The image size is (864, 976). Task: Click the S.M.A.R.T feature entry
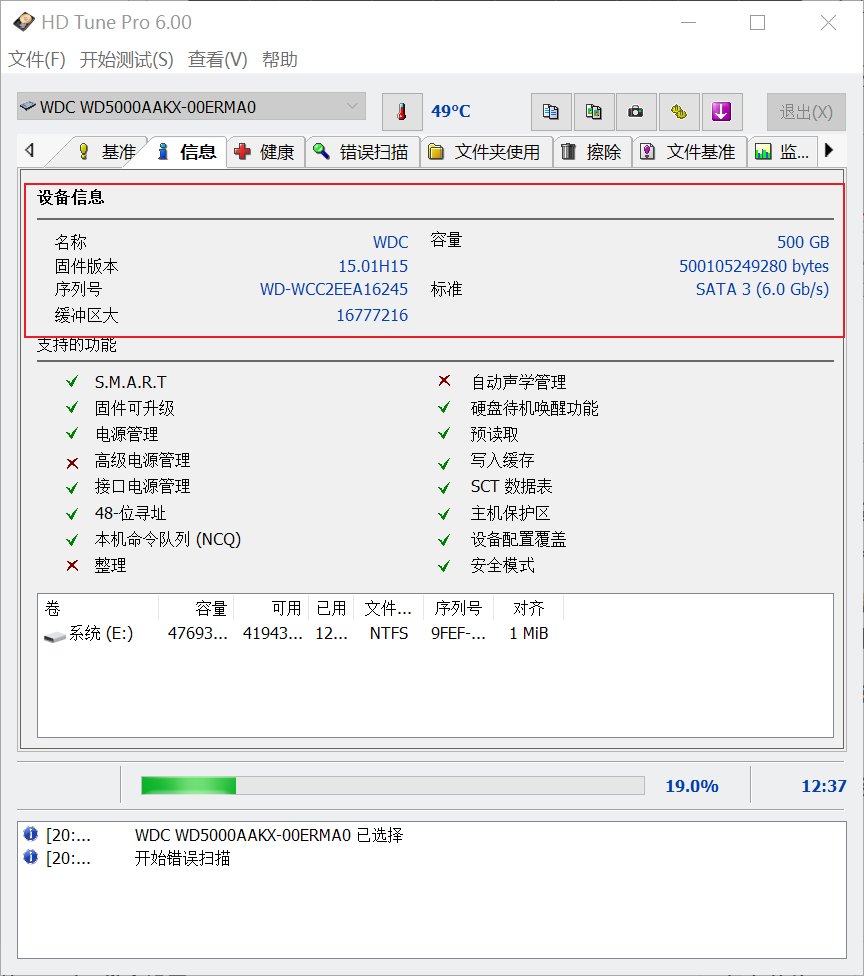tap(131, 382)
